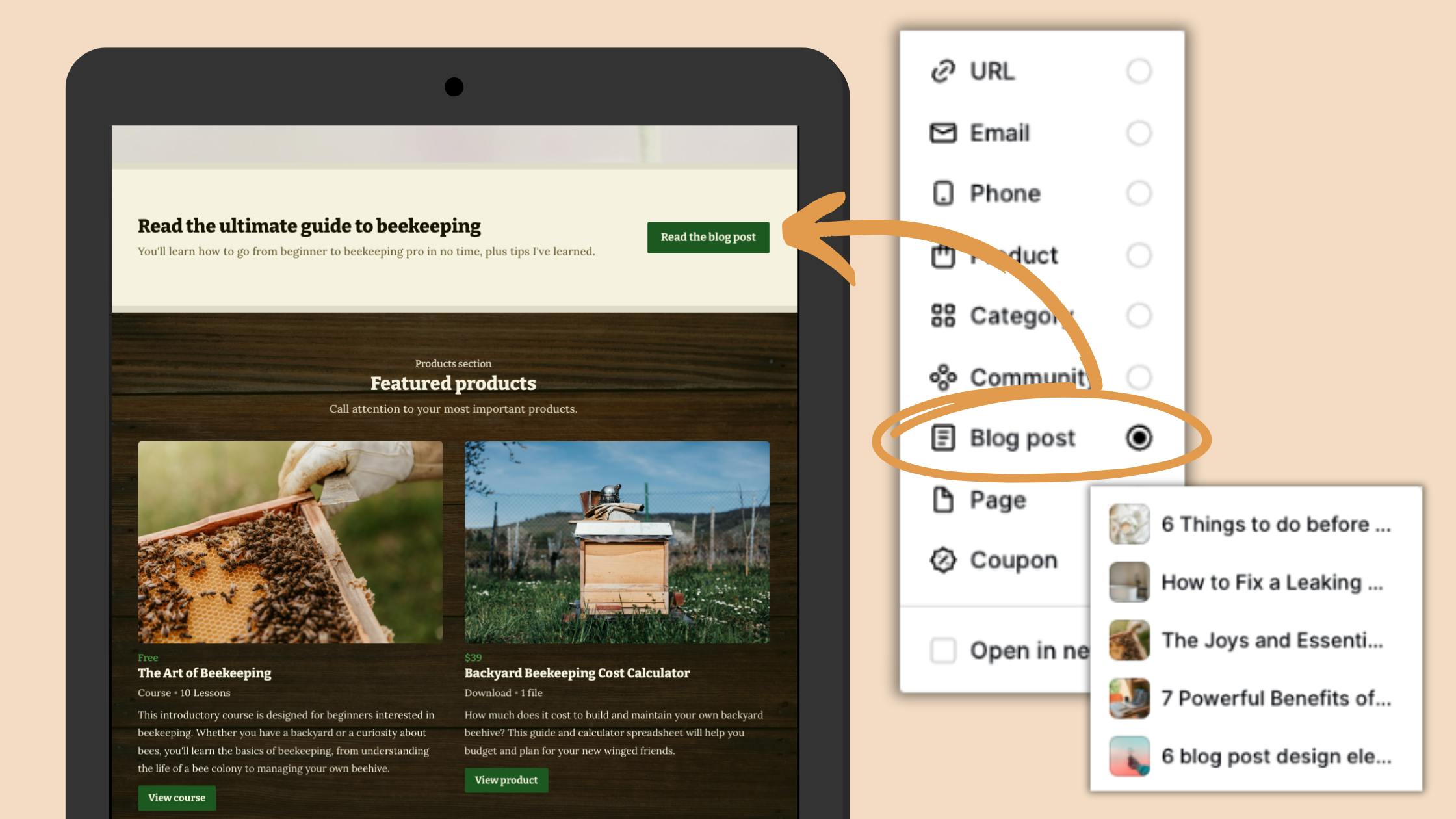Image resolution: width=1456 pixels, height=819 pixels.
Task: Click the Coupon badge icon
Action: click(942, 560)
